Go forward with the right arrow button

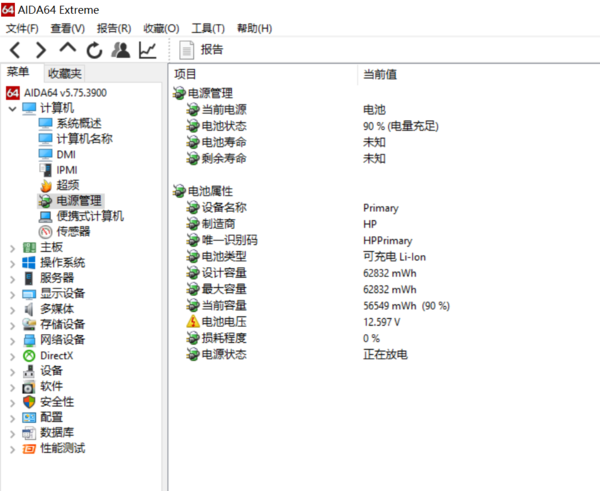[41, 51]
